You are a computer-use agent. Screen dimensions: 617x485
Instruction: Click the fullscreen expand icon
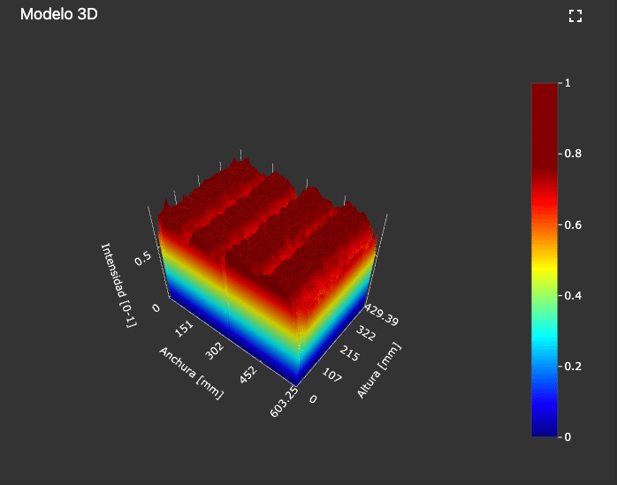pyautogui.click(x=575, y=16)
